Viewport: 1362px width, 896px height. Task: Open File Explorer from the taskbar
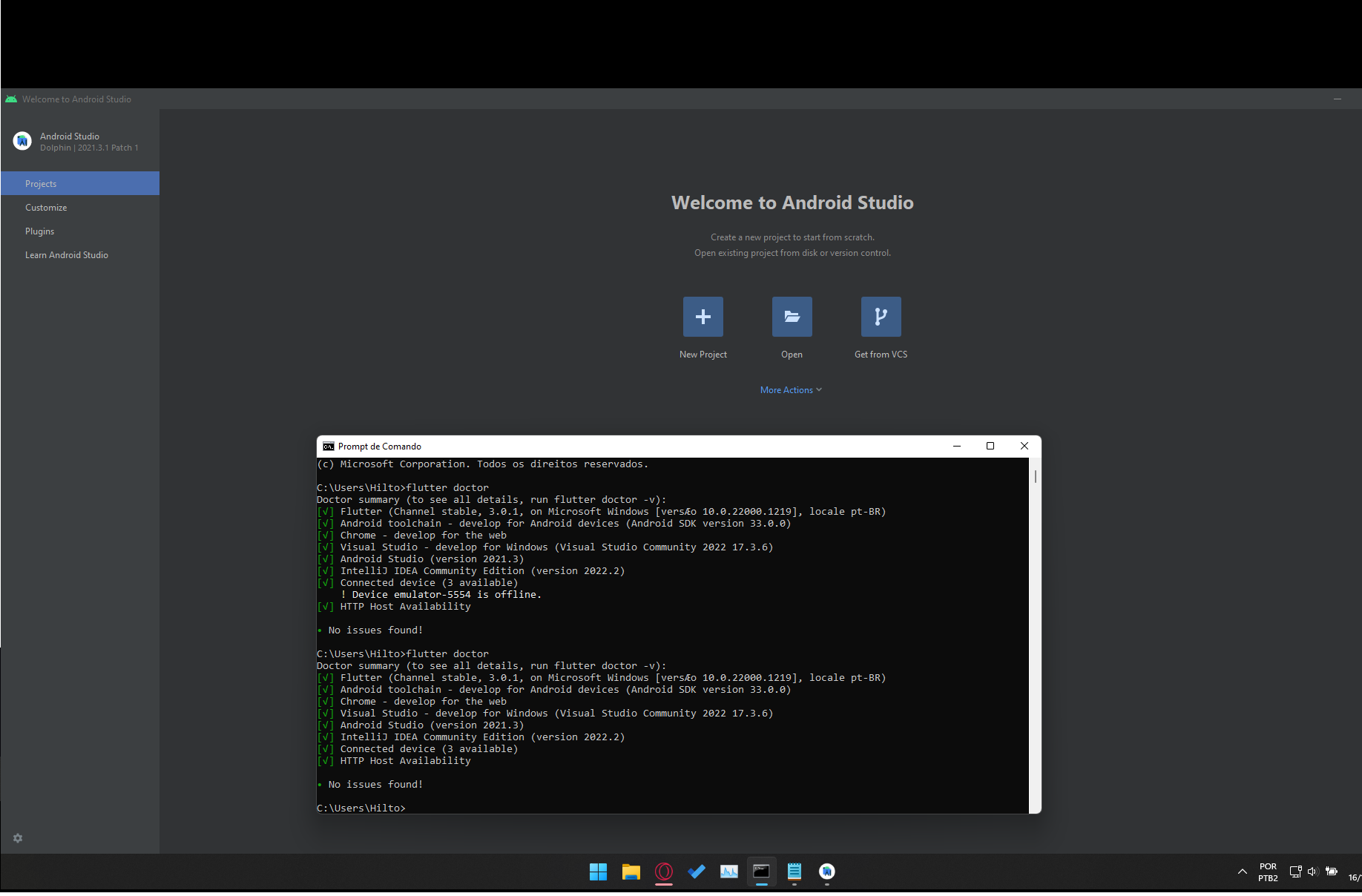click(631, 872)
